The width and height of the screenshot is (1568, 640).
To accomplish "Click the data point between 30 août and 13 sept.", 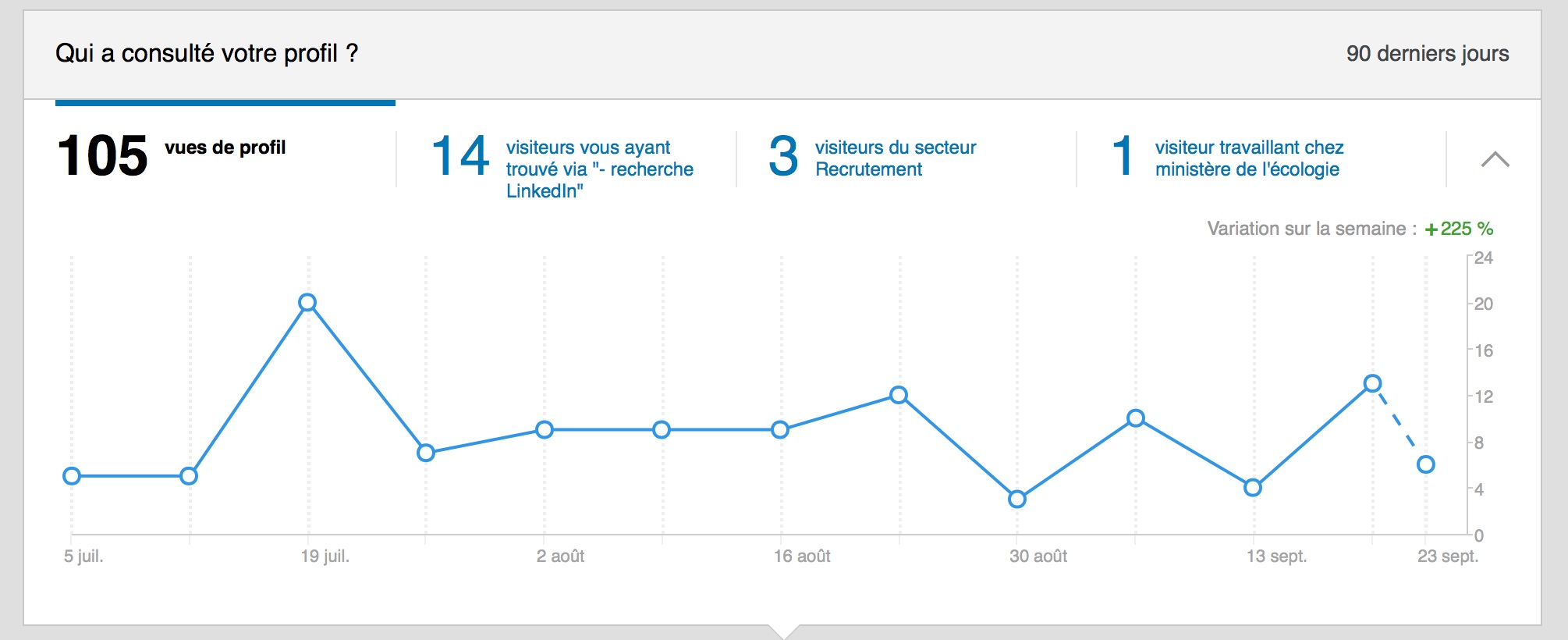I will point(1136,418).
